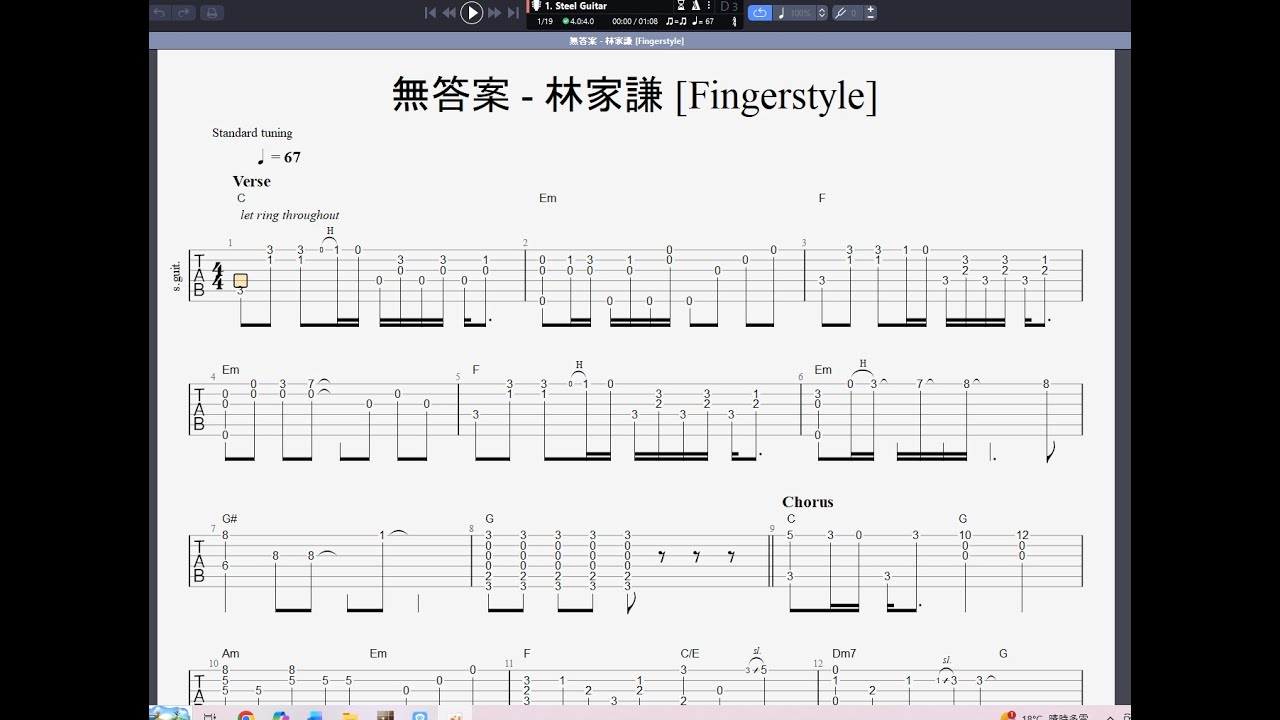Open Google Chrome from the taskbar
Screen dimensions: 1280x720
[246, 716]
